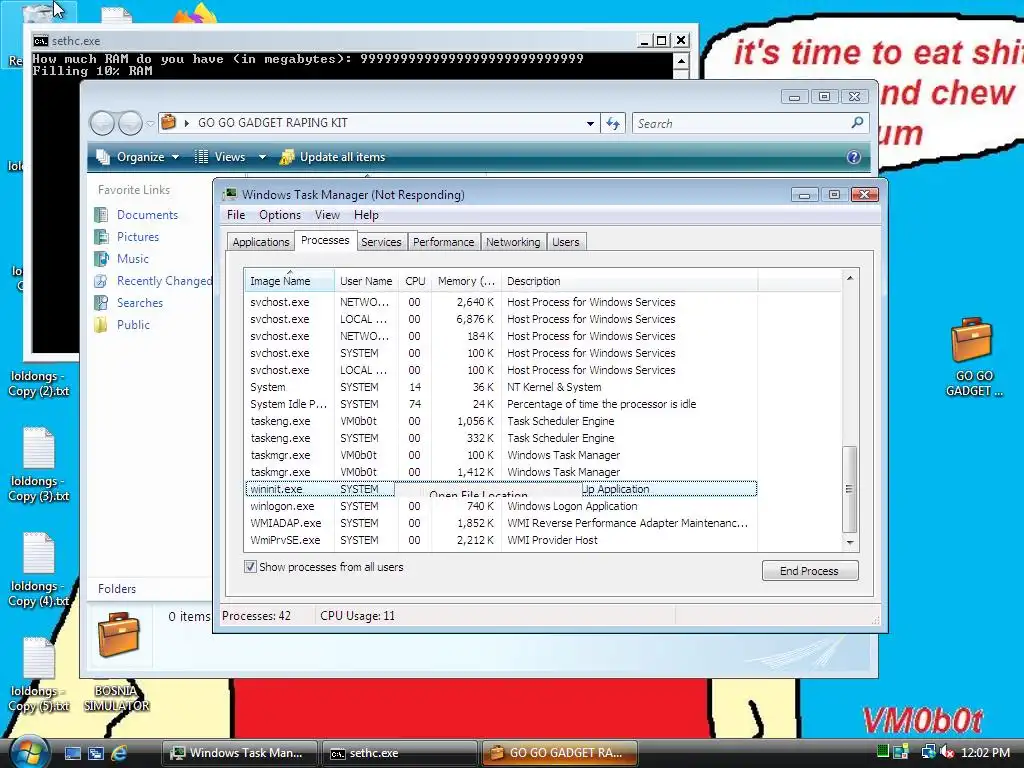
Task: Open the Help menu in Task Manager
Action: coord(366,215)
